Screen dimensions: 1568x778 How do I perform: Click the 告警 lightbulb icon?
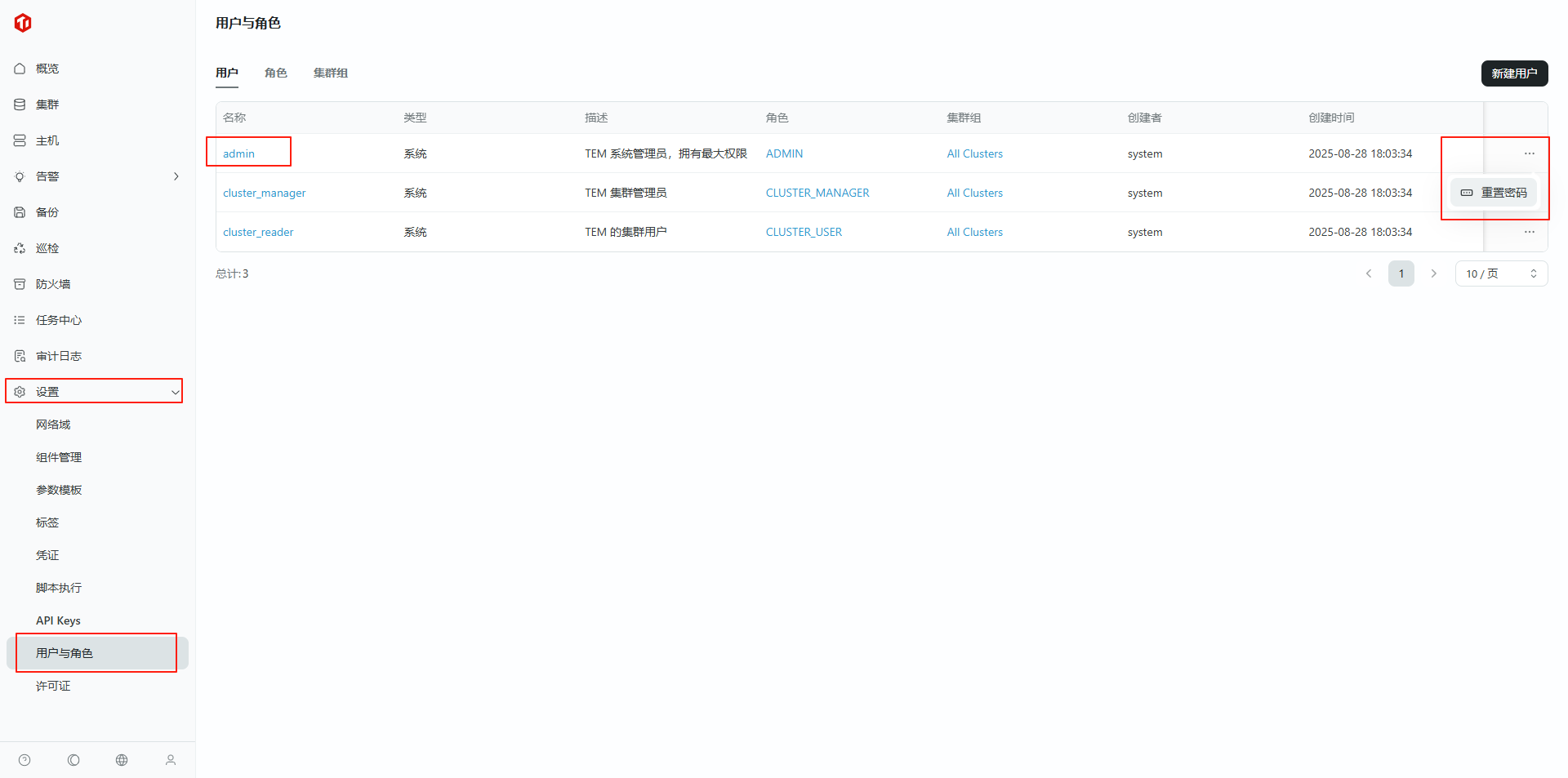pos(20,176)
